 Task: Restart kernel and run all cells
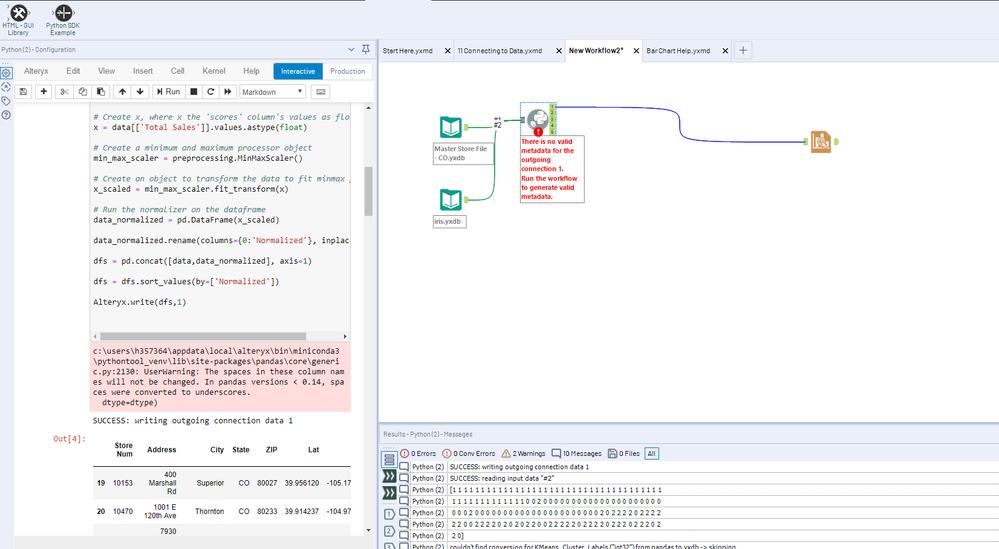coord(227,92)
